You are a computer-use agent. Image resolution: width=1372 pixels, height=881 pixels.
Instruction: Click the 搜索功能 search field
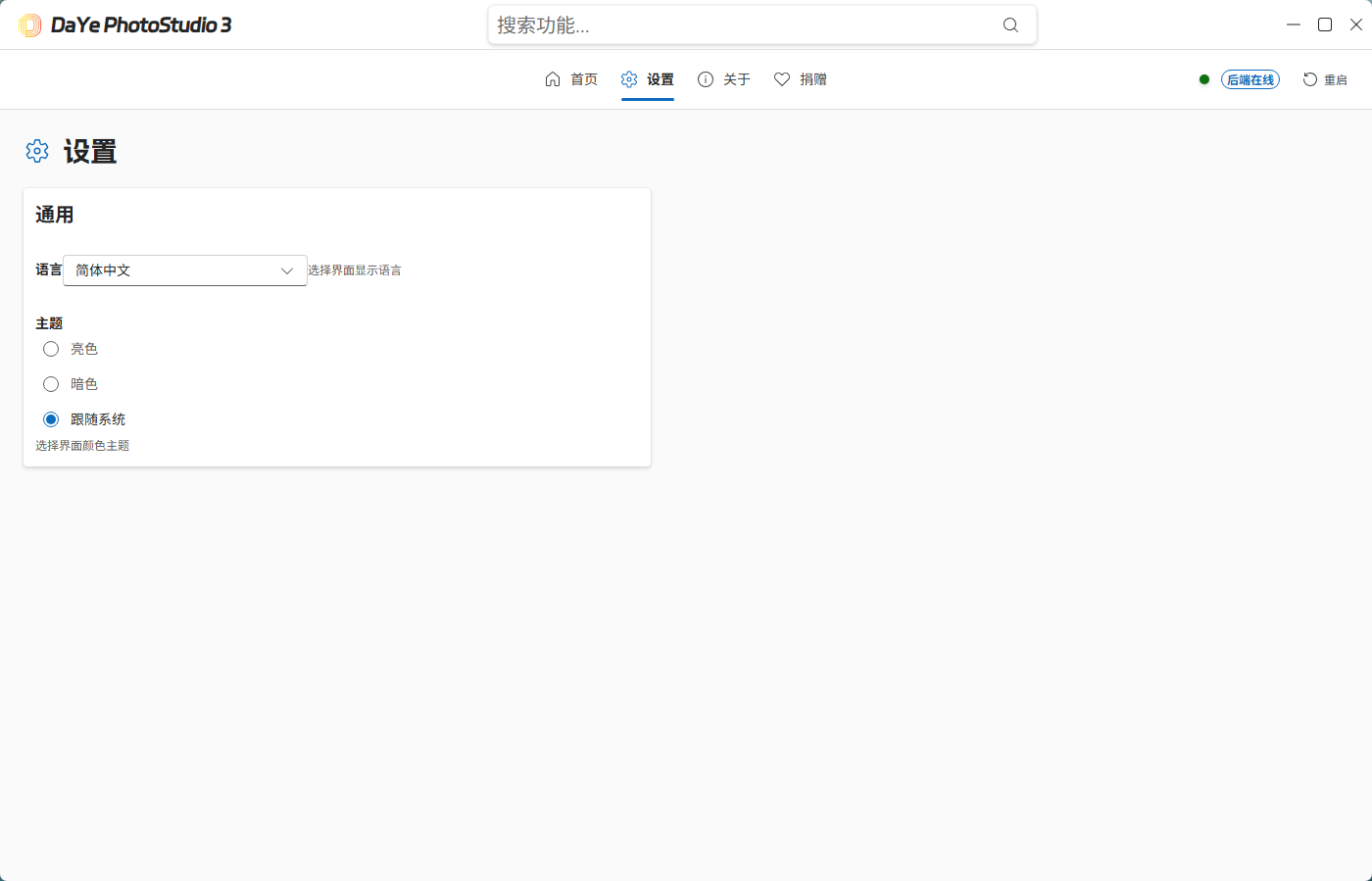tap(762, 25)
